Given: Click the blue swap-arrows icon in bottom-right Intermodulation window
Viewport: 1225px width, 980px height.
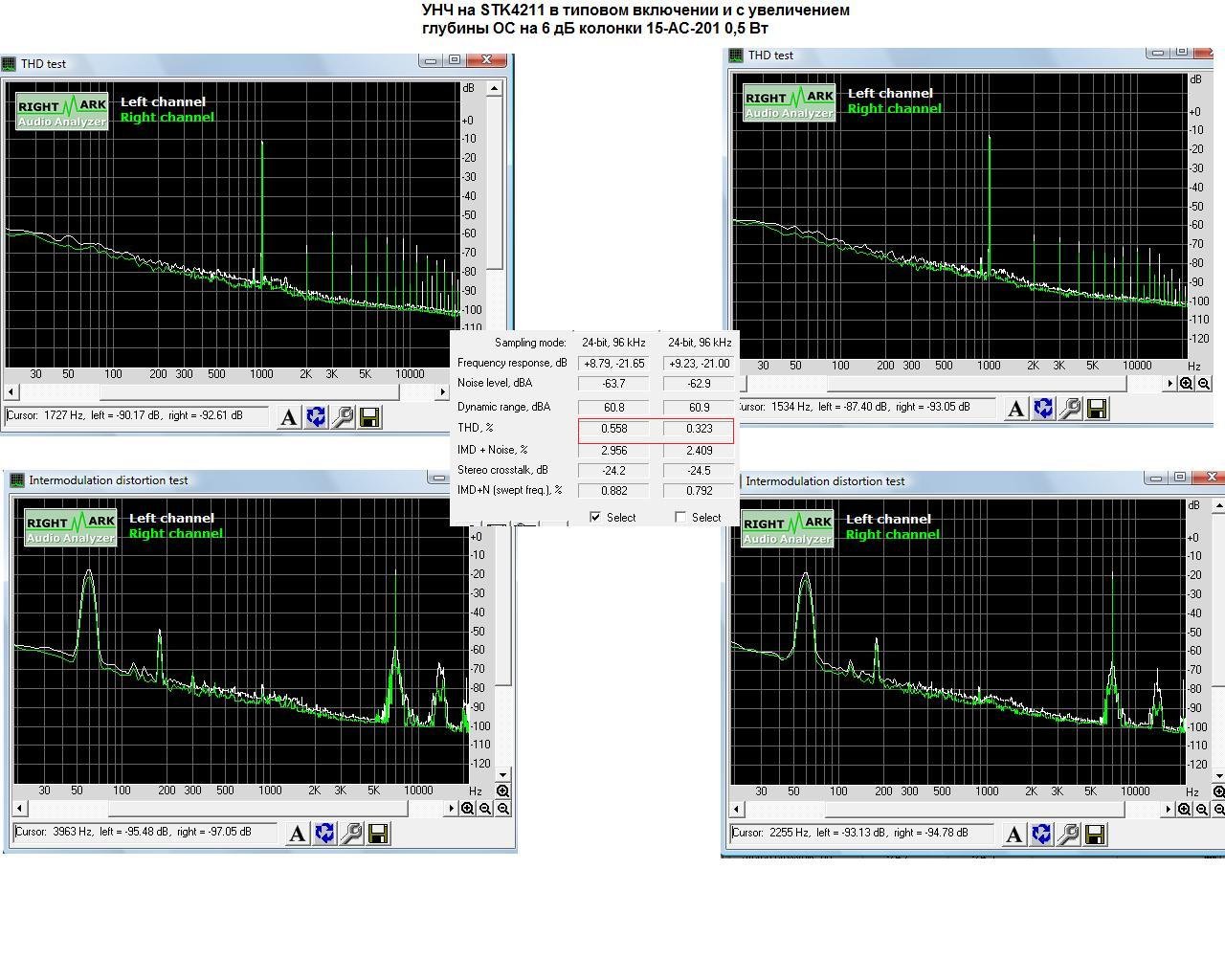Looking at the screenshot, I should 1041,835.
